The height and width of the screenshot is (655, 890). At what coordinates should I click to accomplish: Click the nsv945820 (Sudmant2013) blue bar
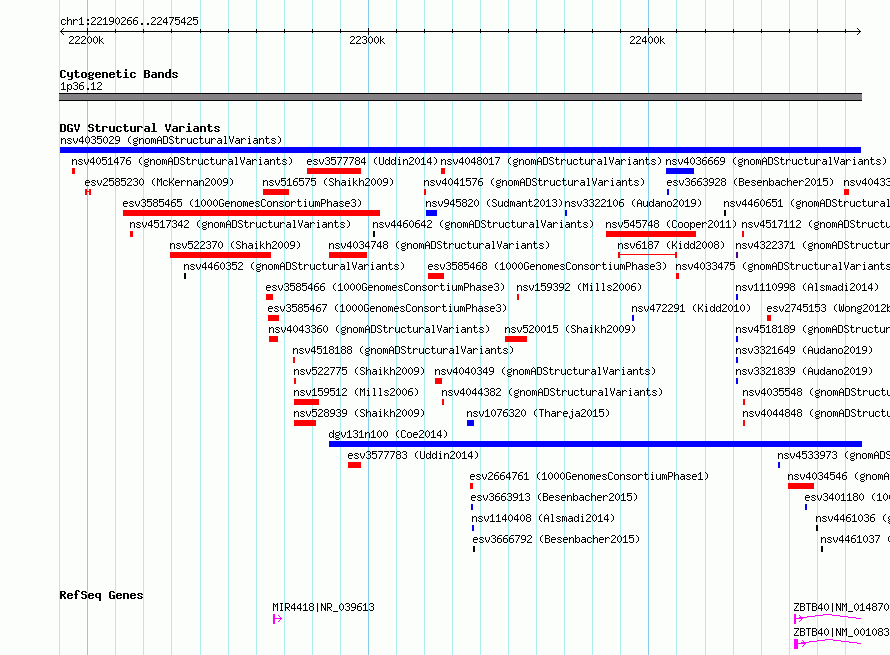(x=431, y=213)
